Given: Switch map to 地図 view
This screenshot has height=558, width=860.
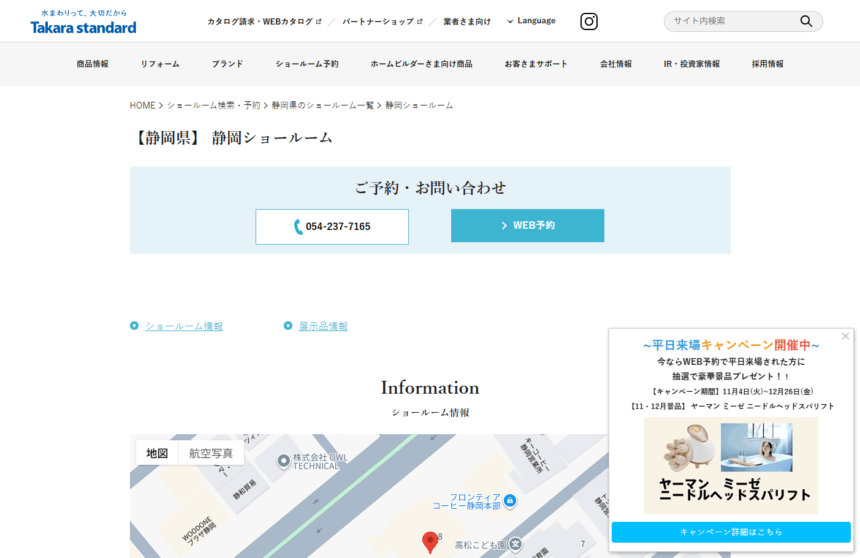Looking at the screenshot, I should click(157, 453).
